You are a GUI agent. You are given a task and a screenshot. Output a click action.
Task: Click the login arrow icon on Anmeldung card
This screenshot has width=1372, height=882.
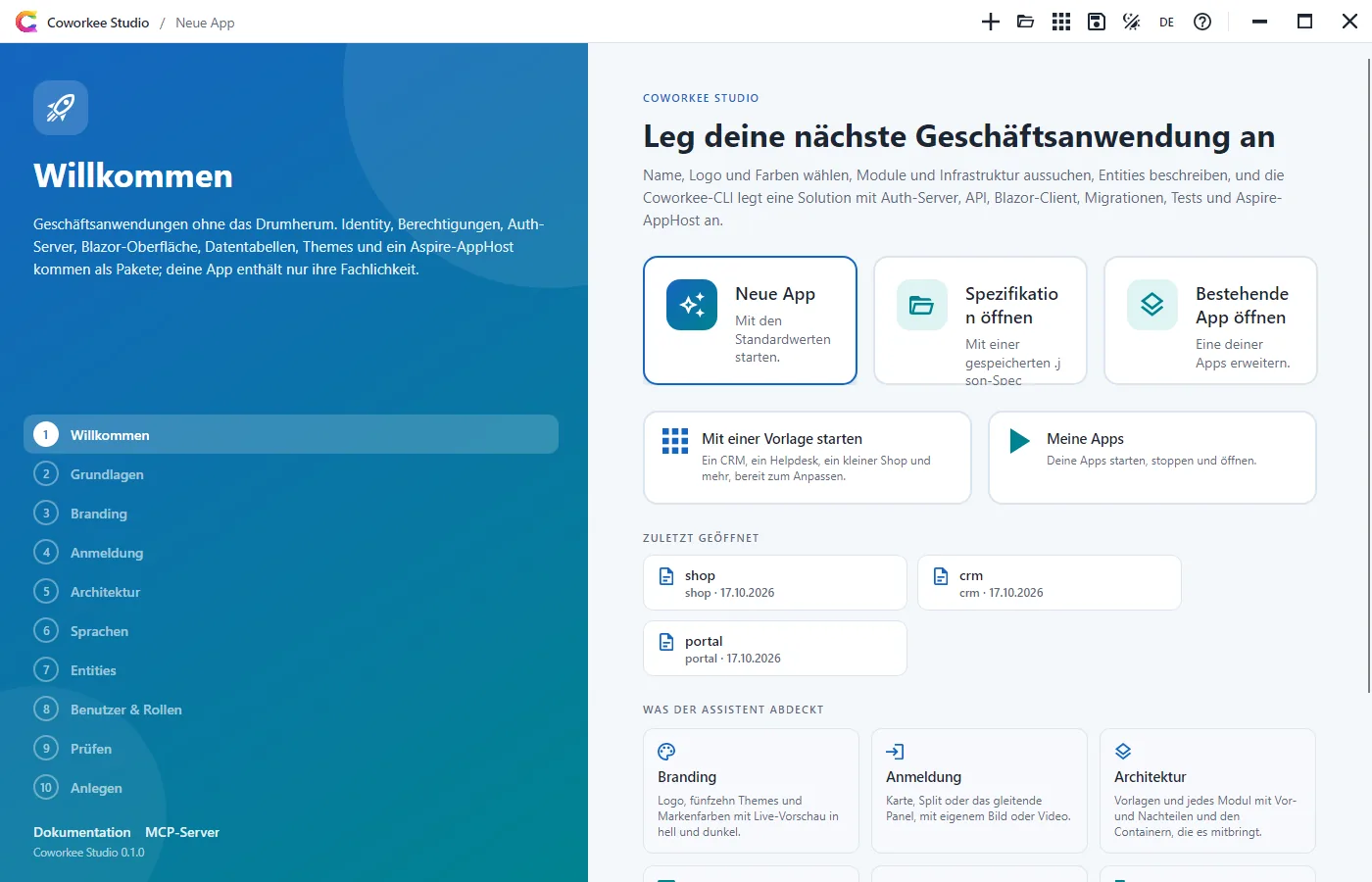(895, 752)
